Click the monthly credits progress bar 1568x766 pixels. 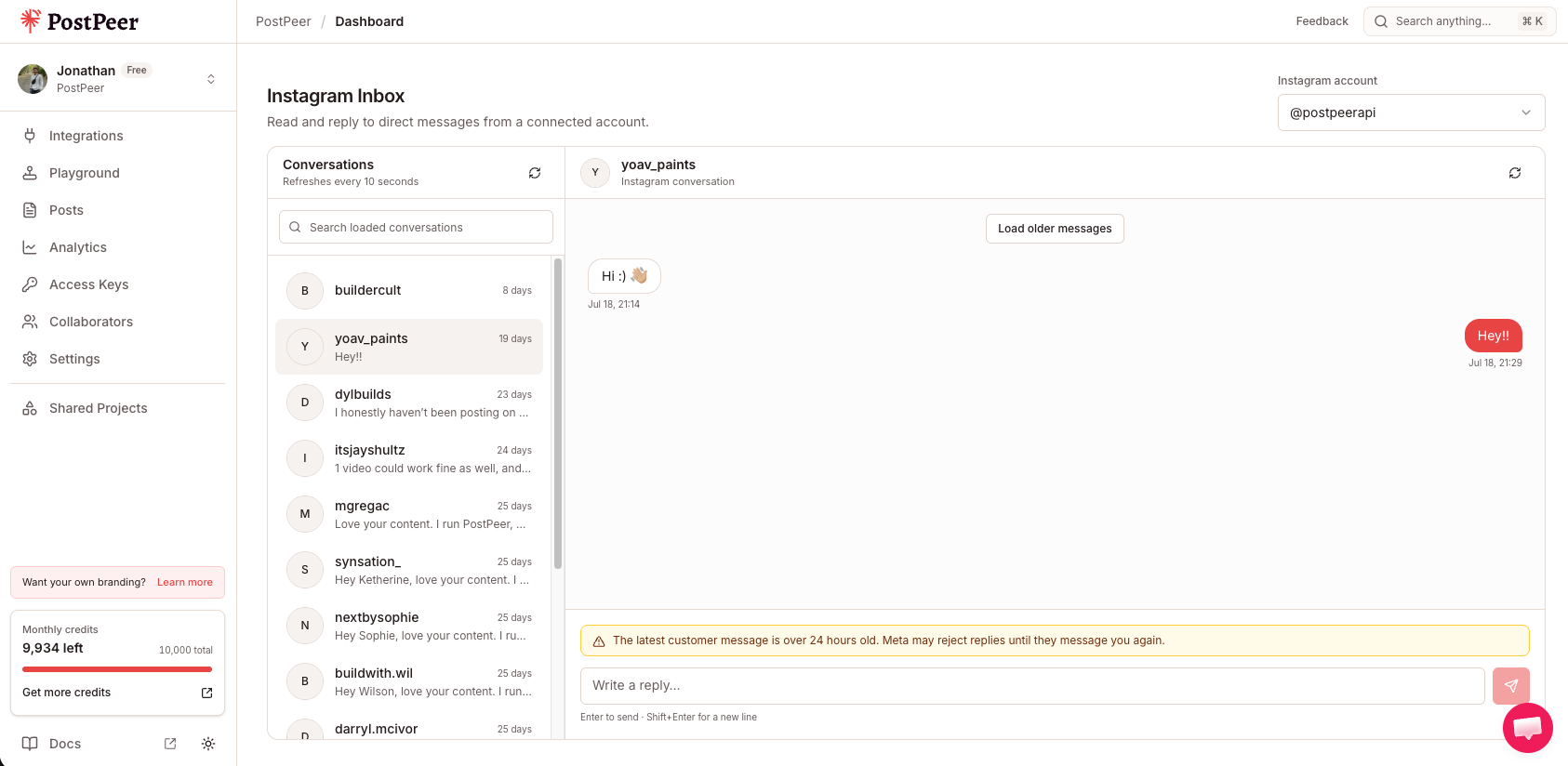(117, 669)
